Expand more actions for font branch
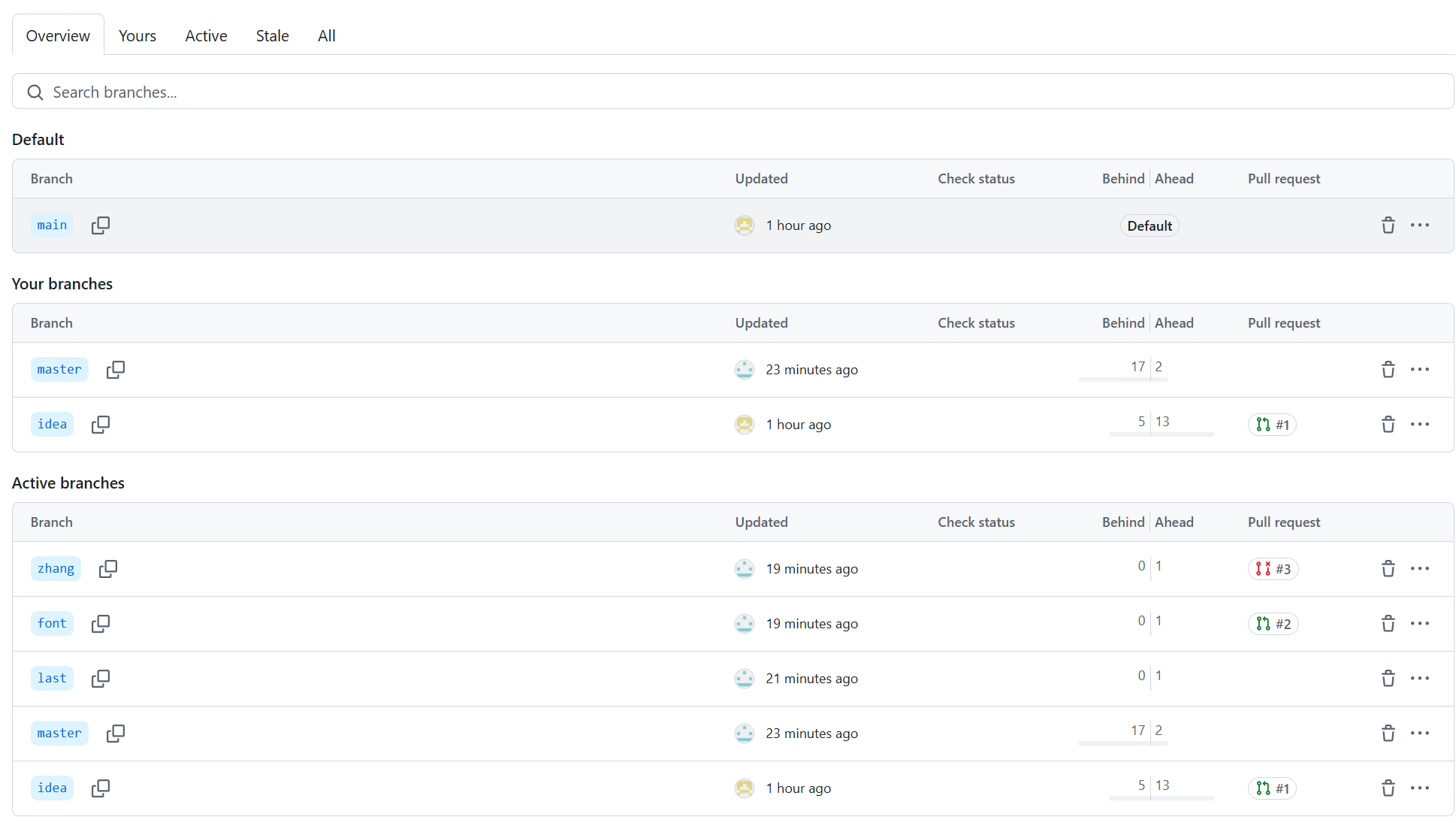The width and height of the screenshot is (1456, 823). coord(1419,624)
